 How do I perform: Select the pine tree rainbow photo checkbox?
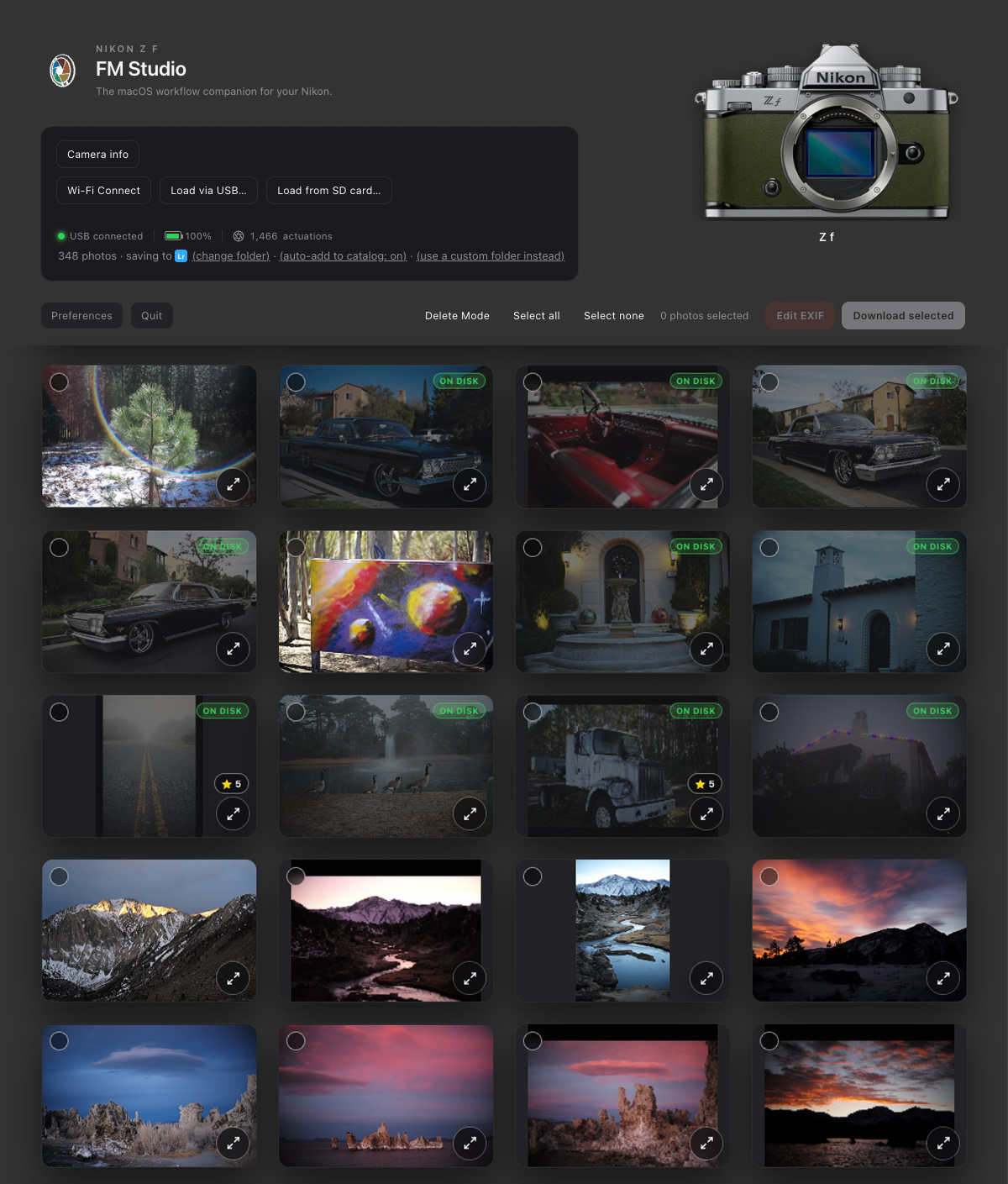tap(59, 382)
